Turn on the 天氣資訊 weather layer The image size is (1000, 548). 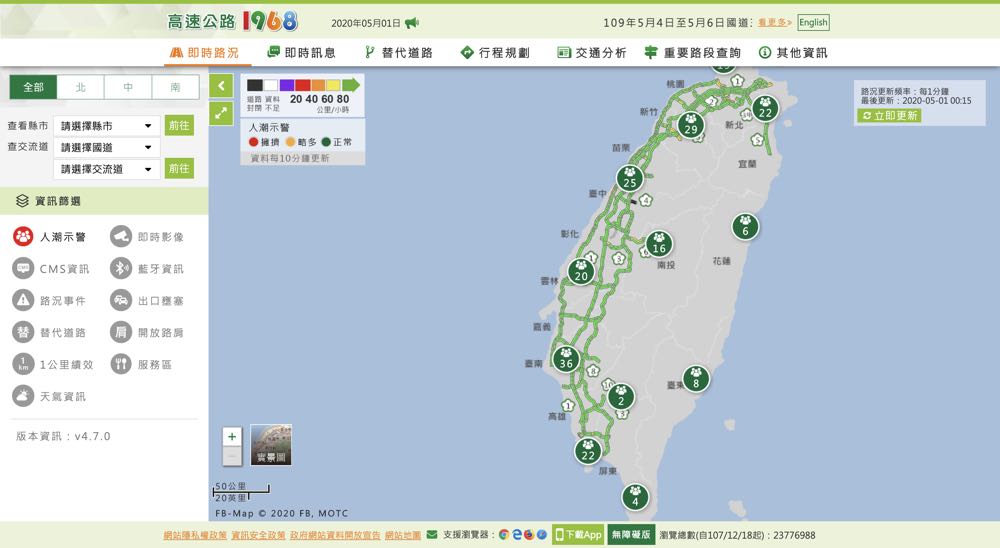coord(50,397)
